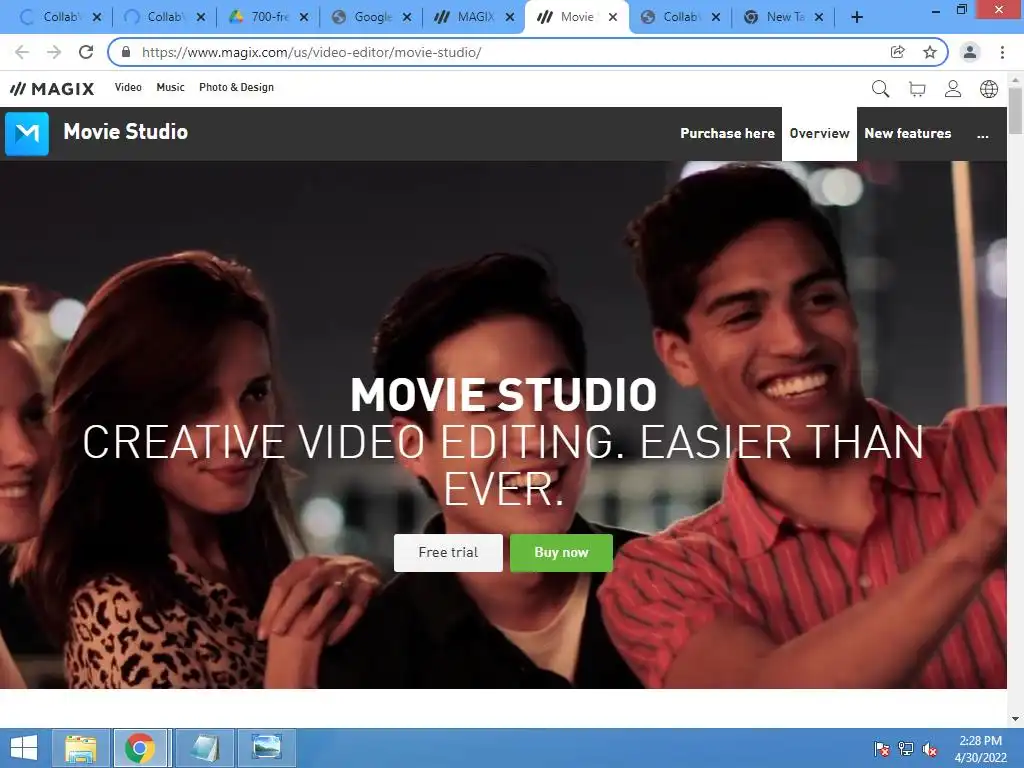Select the Overview tab
1024x768 pixels.
pyautogui.click(x=819, y=134)
